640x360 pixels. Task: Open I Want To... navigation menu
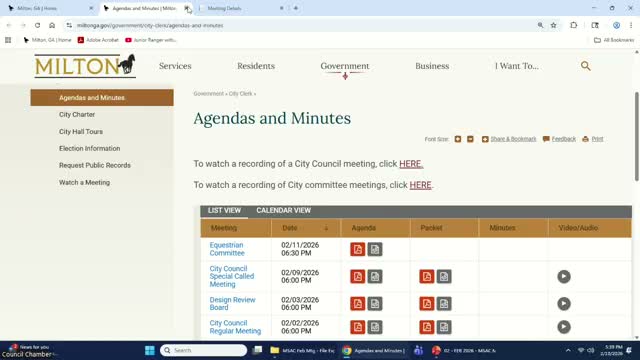[517, 66]
